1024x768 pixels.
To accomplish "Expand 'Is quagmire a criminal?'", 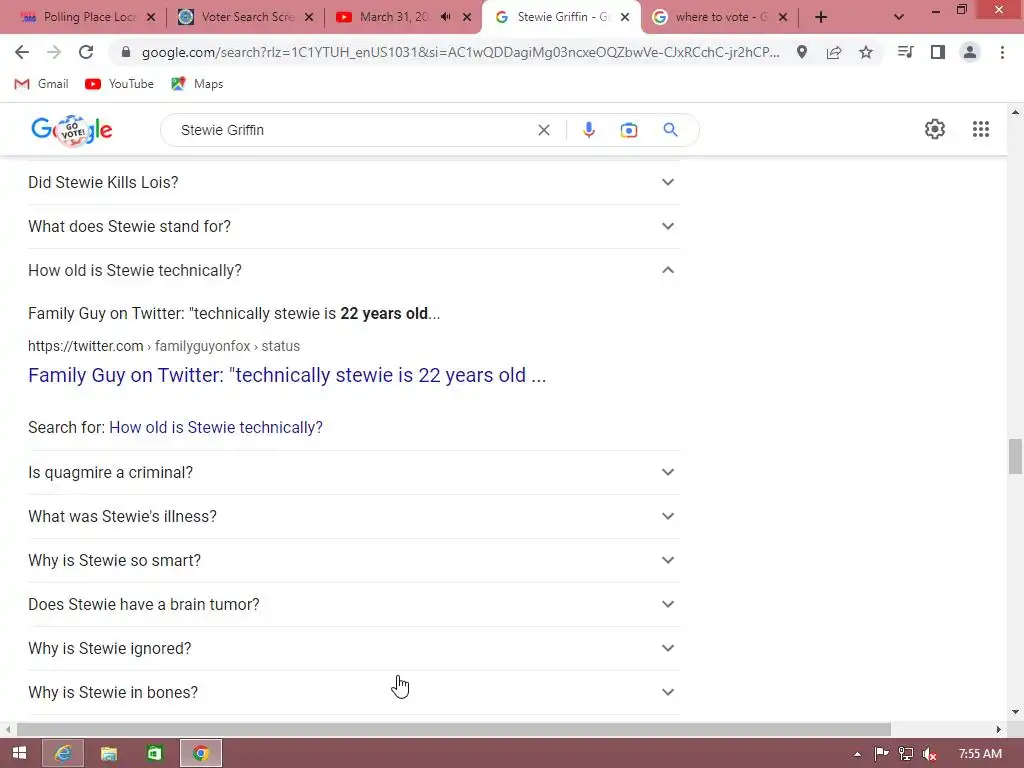I will (x=353, y=472).
